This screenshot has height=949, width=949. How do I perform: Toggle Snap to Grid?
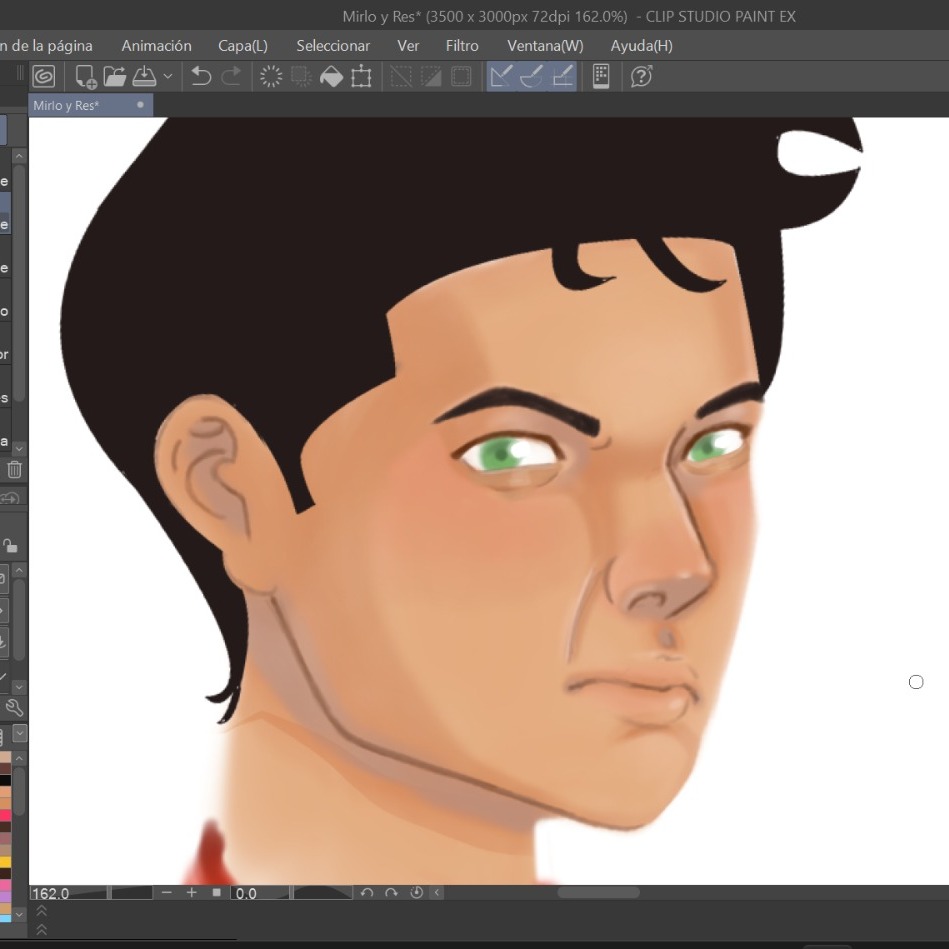(x=563, y=76)
